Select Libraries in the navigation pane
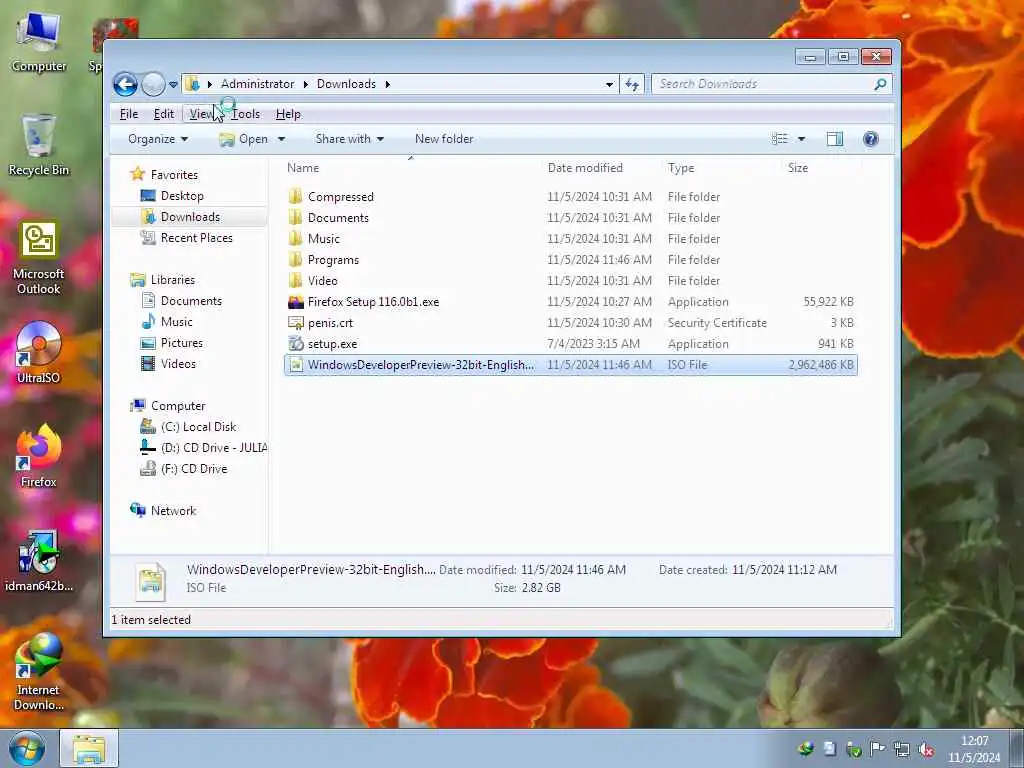 click(172, 280)
